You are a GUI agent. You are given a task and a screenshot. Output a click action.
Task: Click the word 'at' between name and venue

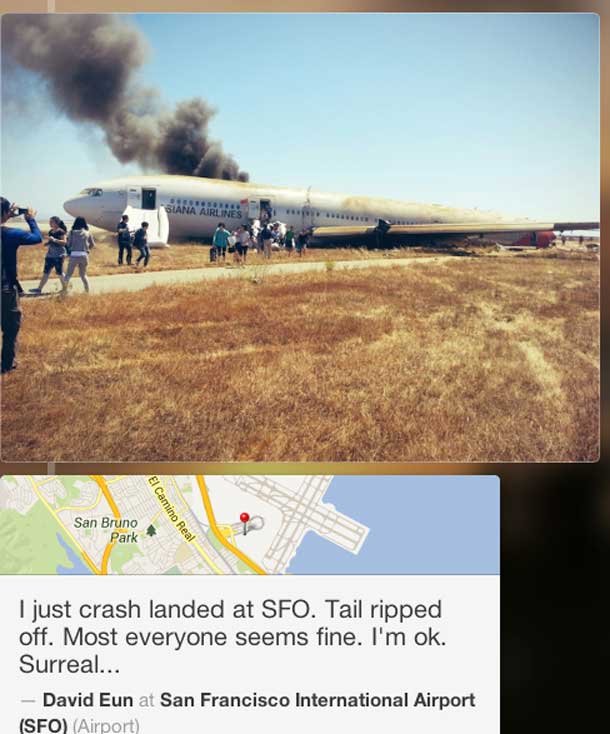tap(147, 701)
